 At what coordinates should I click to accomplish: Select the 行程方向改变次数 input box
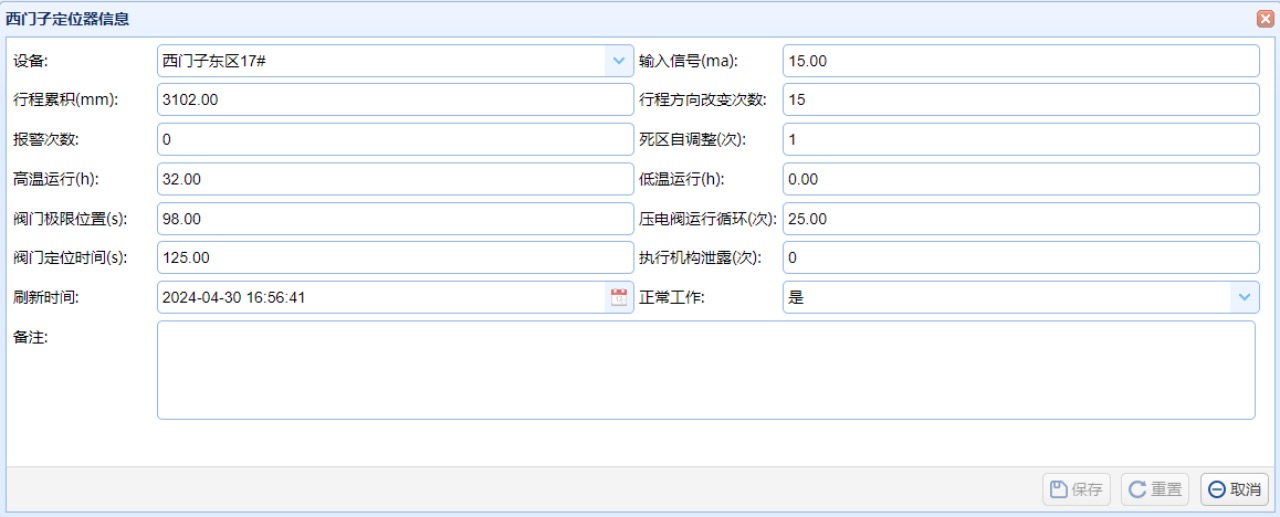pyautogui.click(x=1020, y=100)
